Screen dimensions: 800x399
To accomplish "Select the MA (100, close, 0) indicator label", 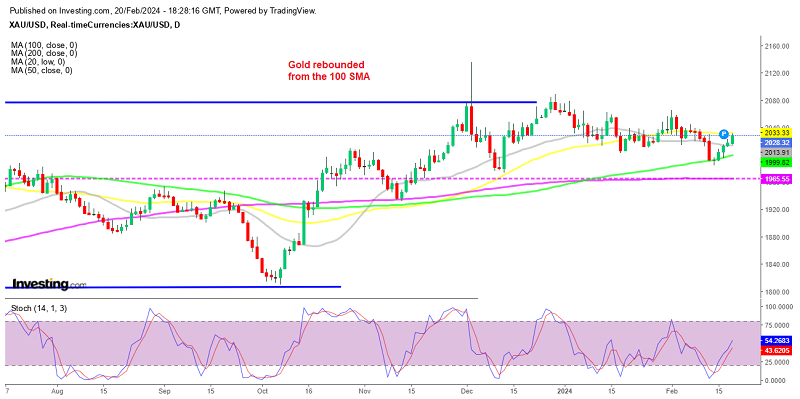I will coord(44,45).
